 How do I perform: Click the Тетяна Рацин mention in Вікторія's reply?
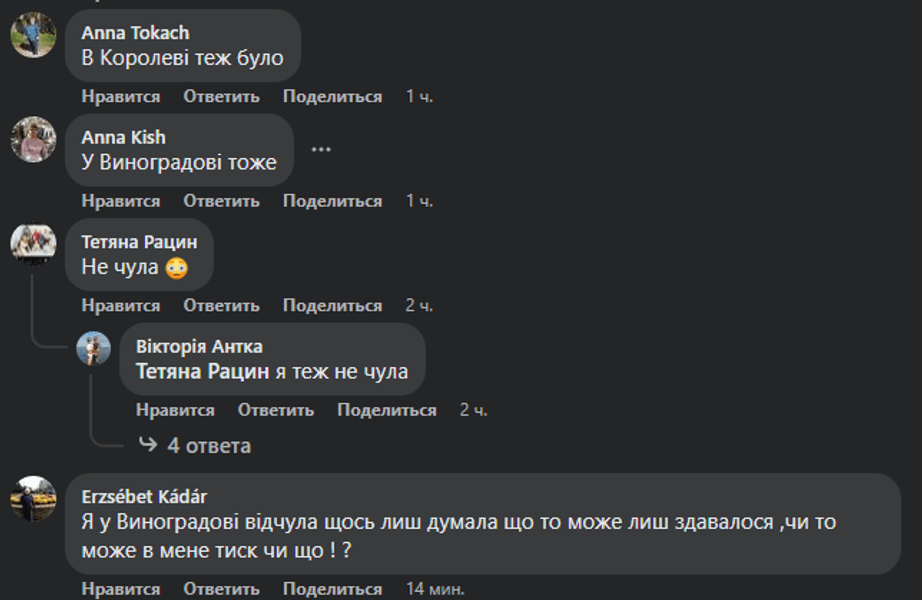[x=203, y=372]
